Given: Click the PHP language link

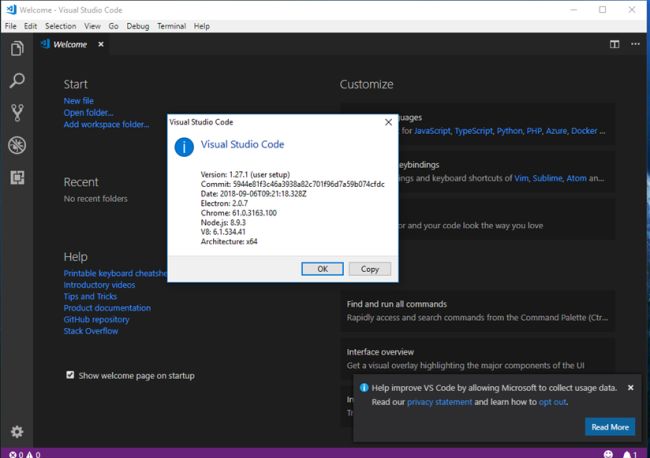Looking at the screenshot, I should tap(534, 131).
